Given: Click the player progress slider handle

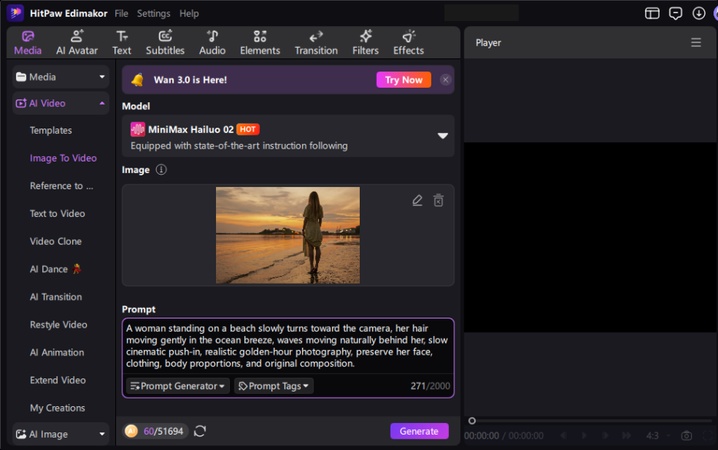Looking at the screenshot, I should coord(472,421).
